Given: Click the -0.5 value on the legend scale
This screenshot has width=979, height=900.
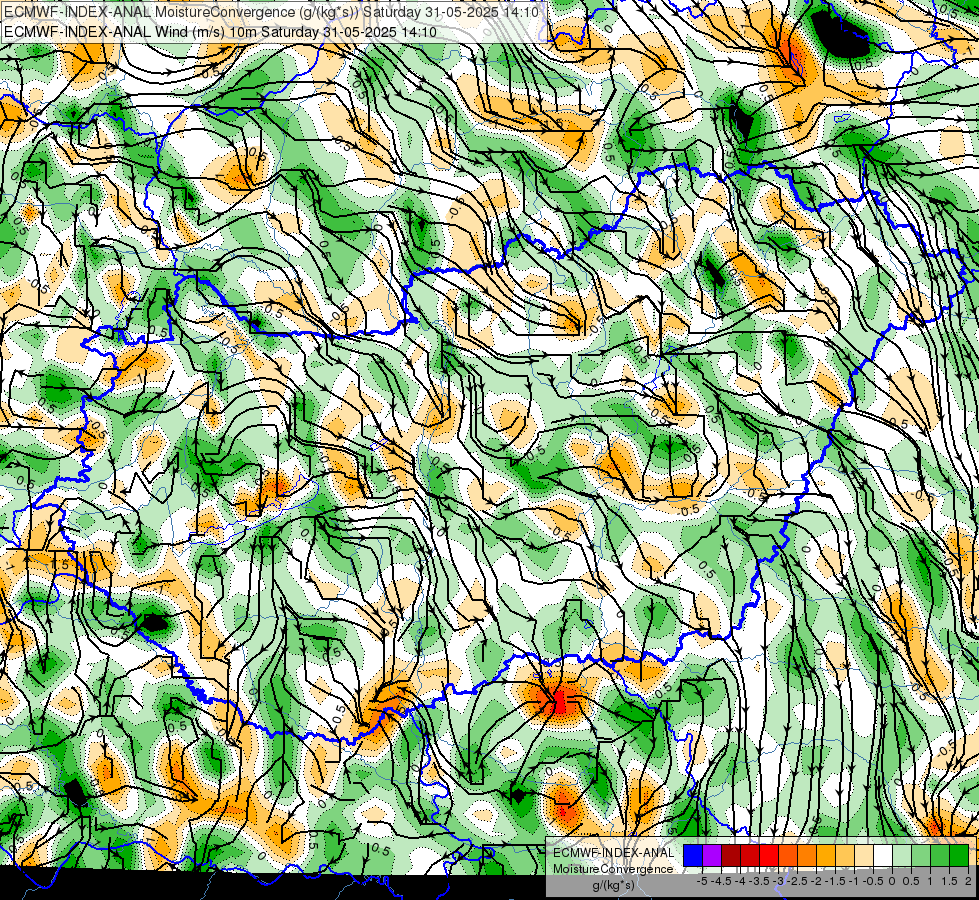Looking at the screenshot, I should pos(873,881).
